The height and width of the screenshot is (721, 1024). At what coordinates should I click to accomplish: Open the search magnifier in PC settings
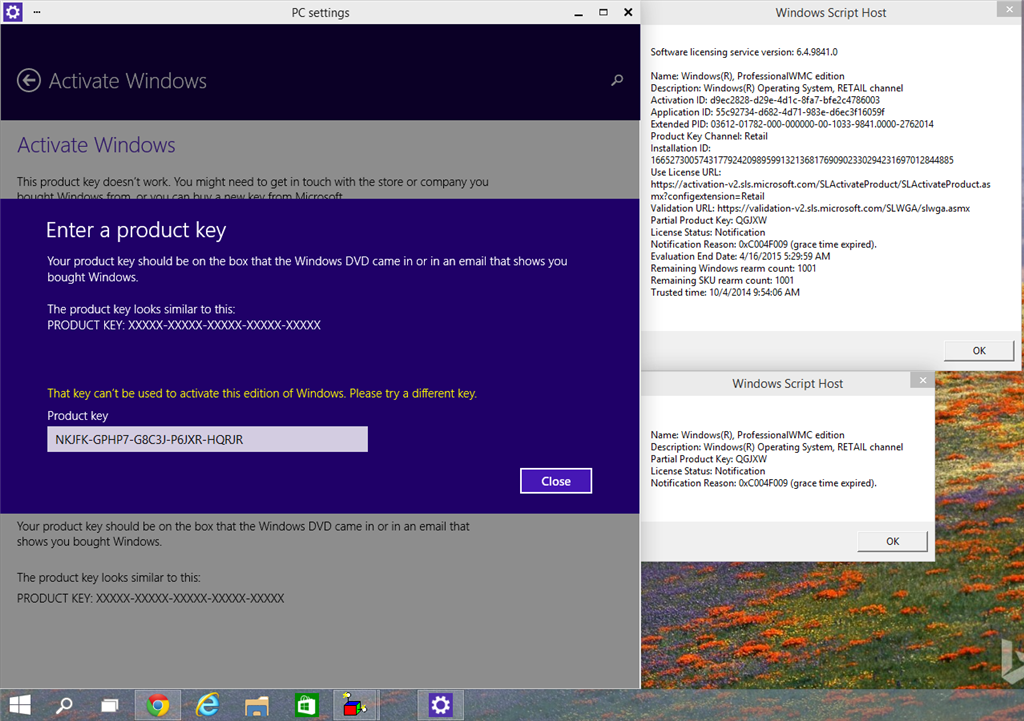coord(616,80)
